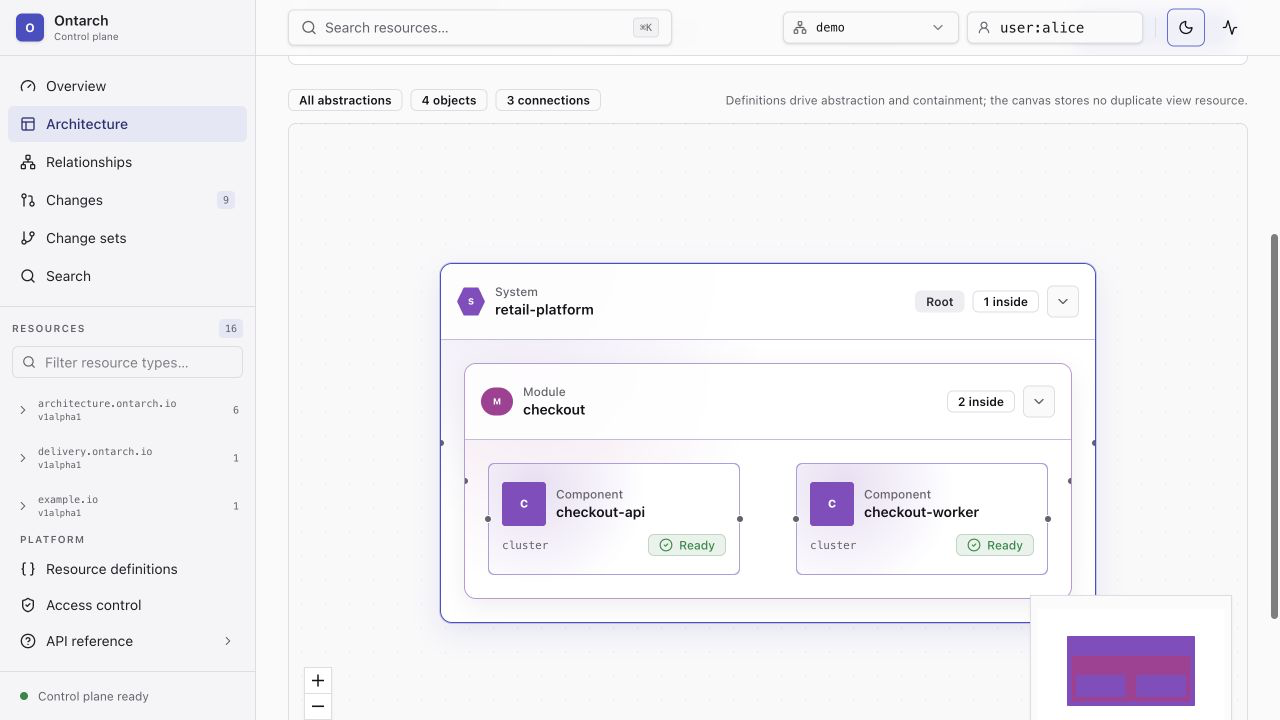Click the Ready status on checkout-api
Viewport: 1280px width, 720px height.
point(687,545)
